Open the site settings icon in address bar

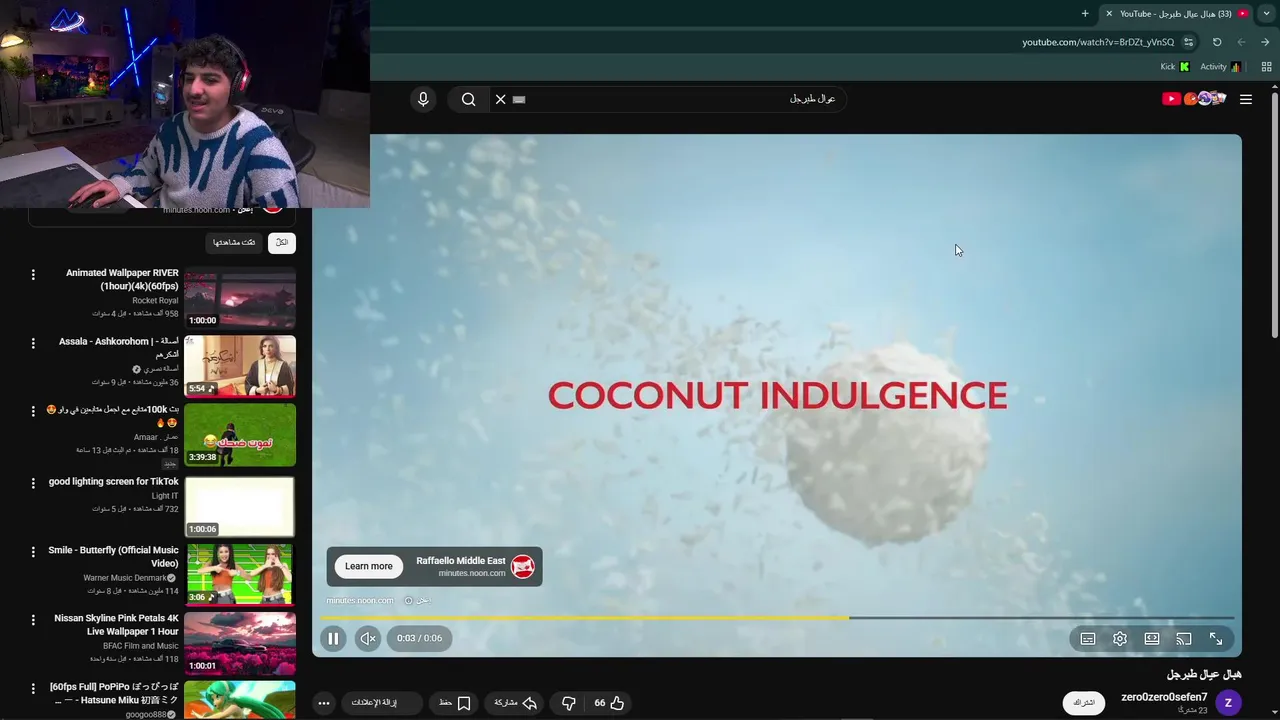[1188, 42]
